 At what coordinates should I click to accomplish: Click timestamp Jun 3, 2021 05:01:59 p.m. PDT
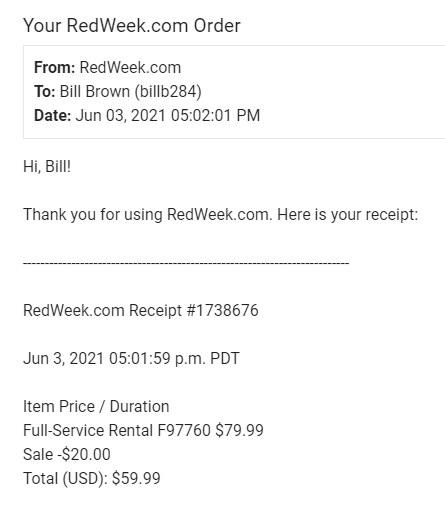[x=131, y=358]
